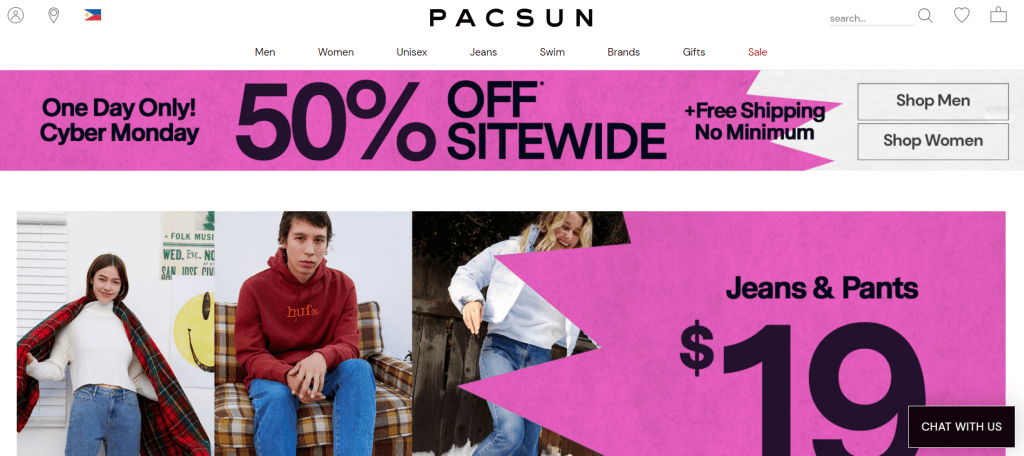Open the wishlist heart icon
Screen dimensions: 1024x456
coord(961,14)
